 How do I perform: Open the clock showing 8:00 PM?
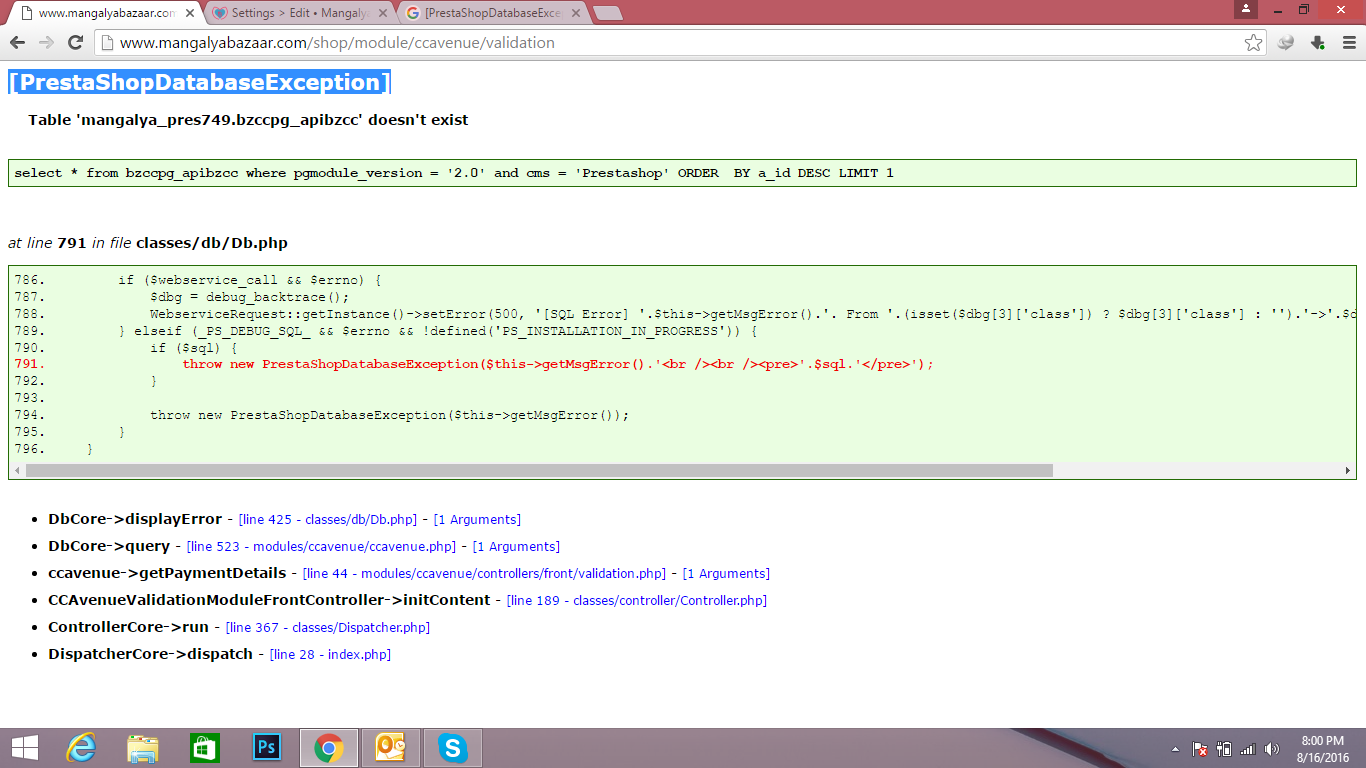pyautogui.click(x=1322, y=748)
